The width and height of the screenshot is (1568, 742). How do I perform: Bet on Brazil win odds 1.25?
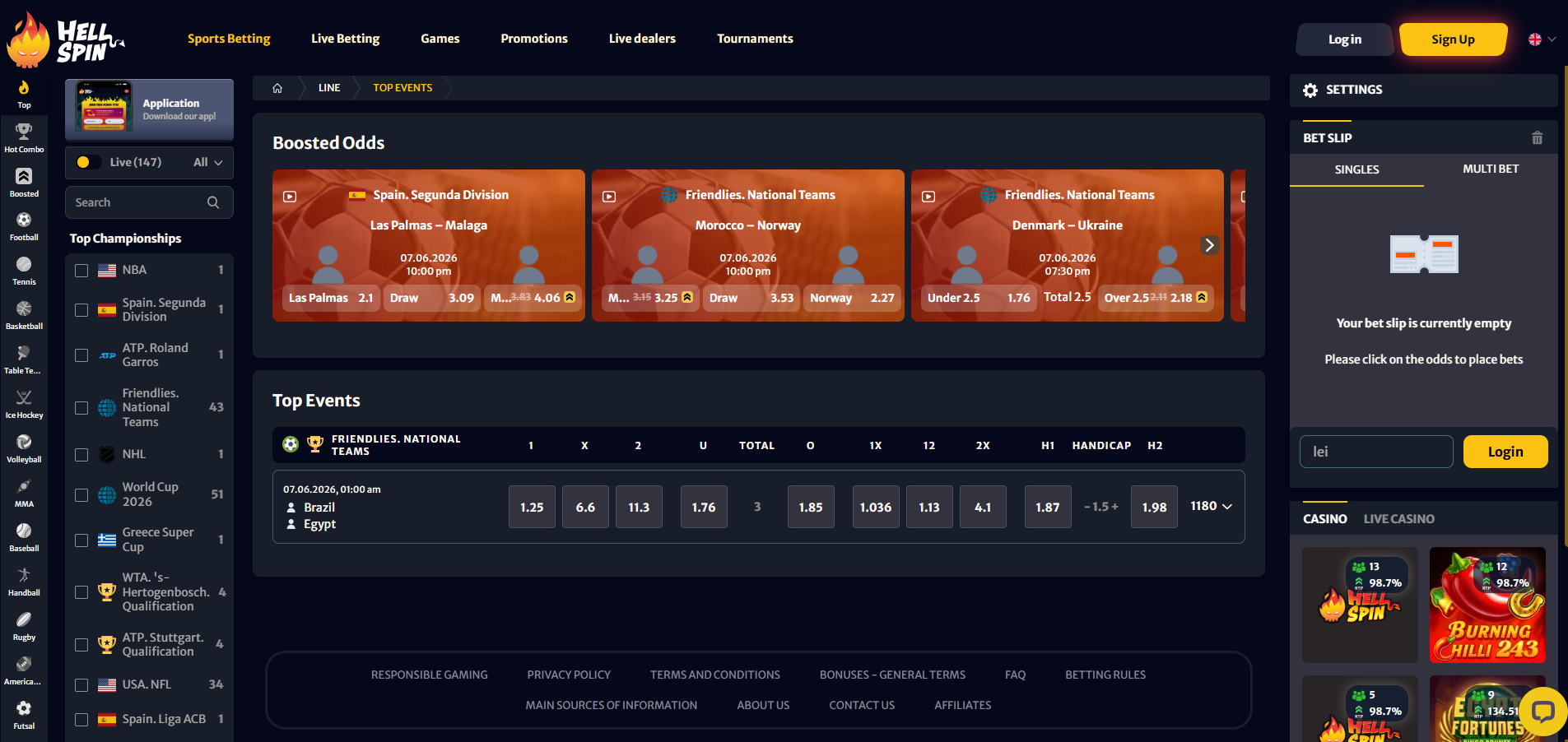click(x=532, y=507)
